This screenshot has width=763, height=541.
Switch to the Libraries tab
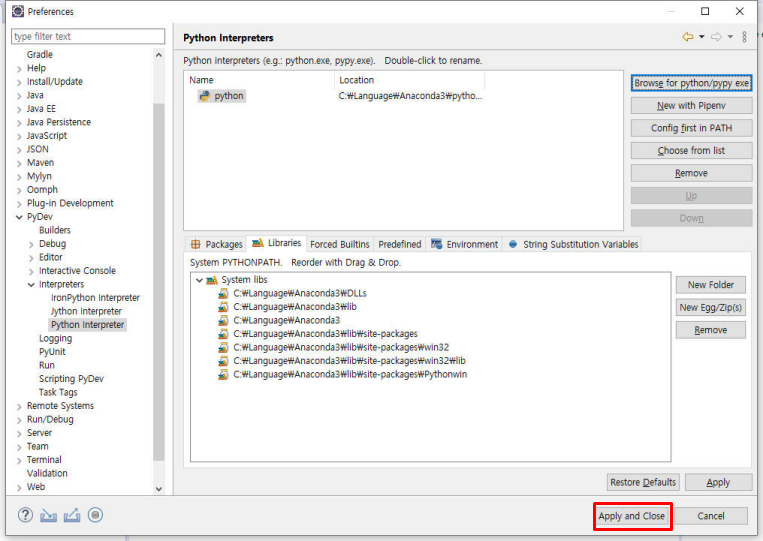[x=277, y=243]
